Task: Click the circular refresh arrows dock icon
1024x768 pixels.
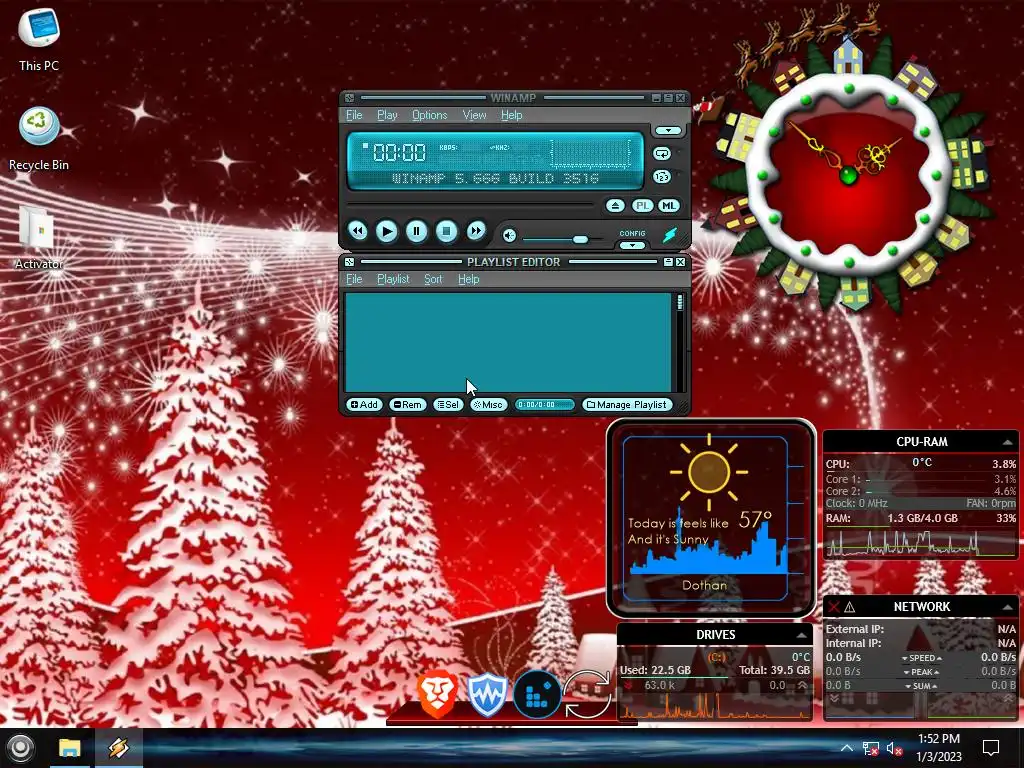Action: click(x=586, y=694)
